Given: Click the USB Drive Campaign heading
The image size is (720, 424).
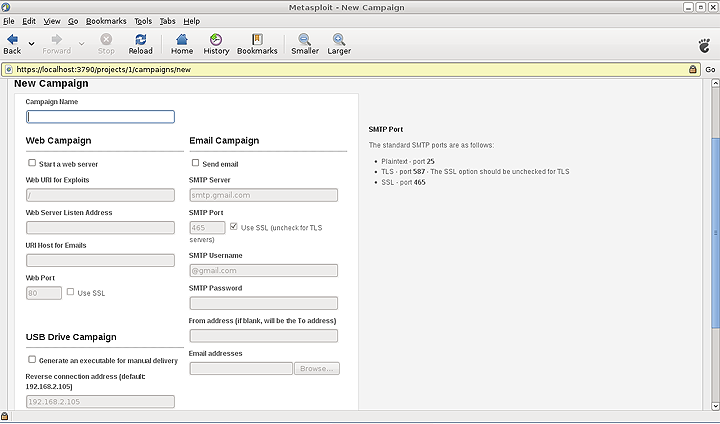Looking at the screenshot, I should coord(71,337).
